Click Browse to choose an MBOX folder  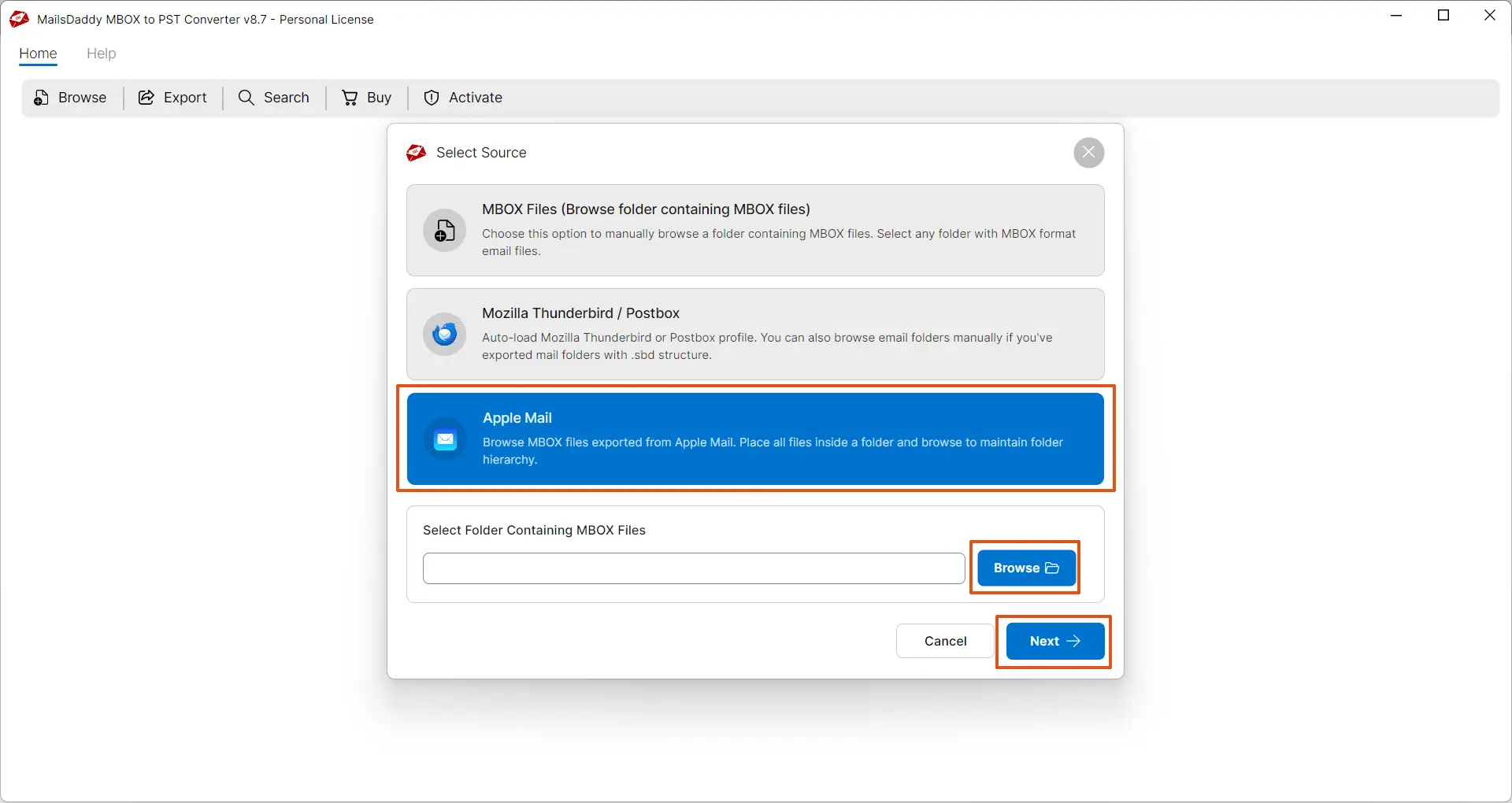click(x=1025, y=568)
